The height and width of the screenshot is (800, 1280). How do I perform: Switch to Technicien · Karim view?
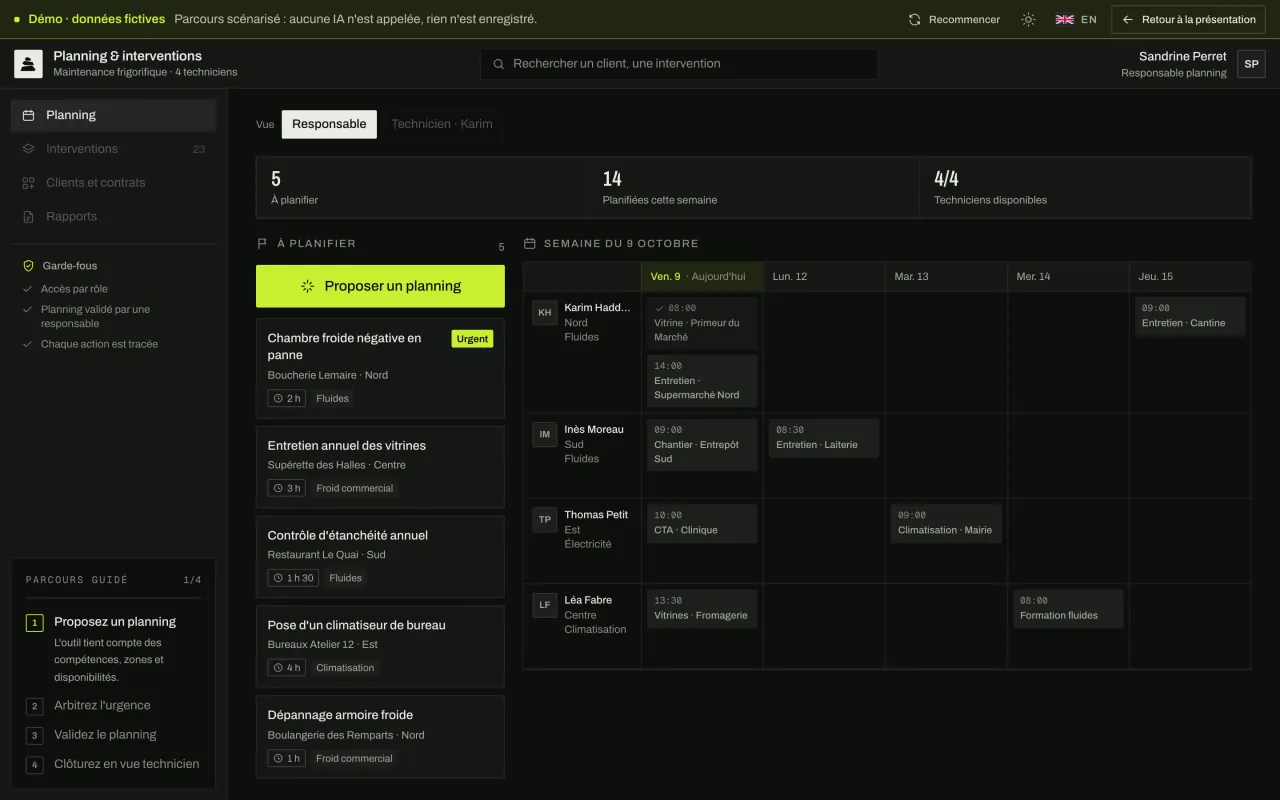pyautogui.click(x=442, y=124)
